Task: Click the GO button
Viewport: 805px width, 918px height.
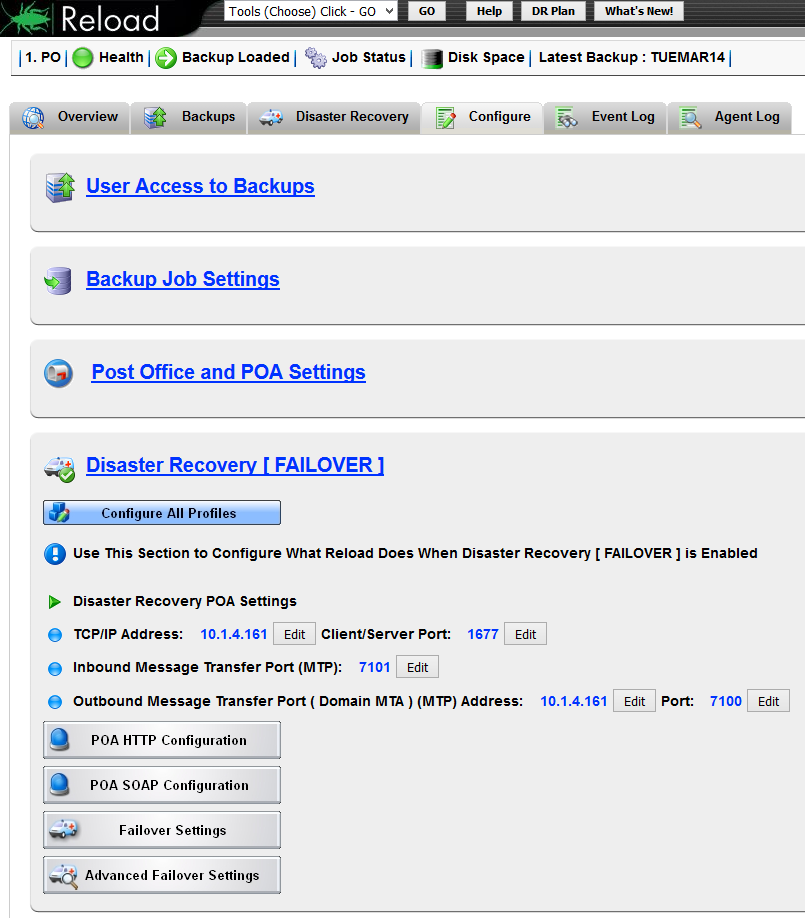Action: (x=427, y=11)
